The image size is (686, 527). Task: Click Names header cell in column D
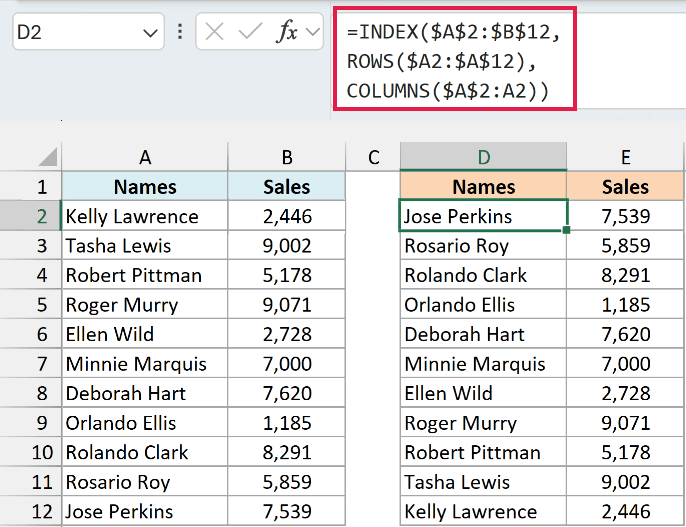point(483,187)
